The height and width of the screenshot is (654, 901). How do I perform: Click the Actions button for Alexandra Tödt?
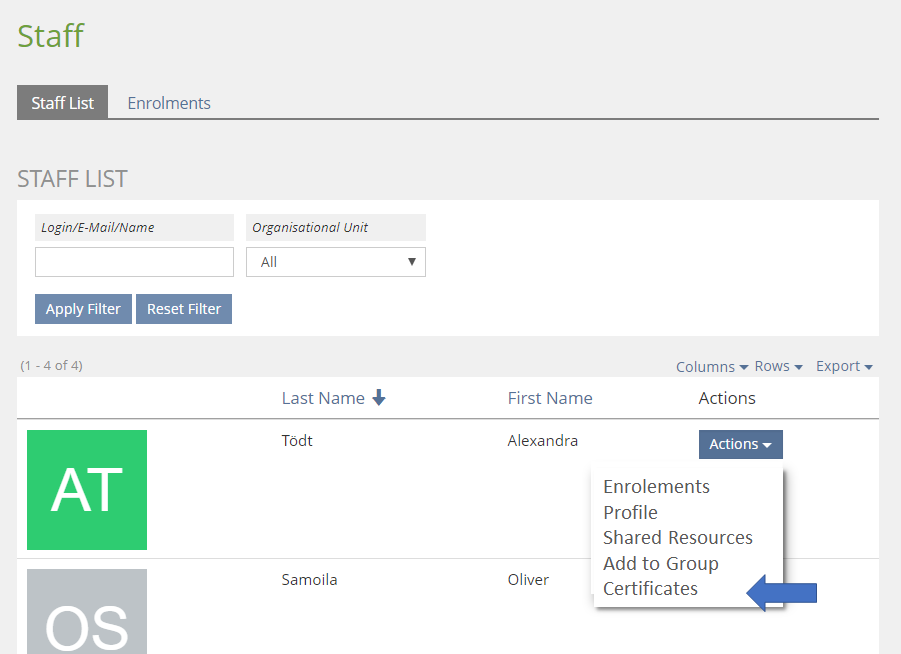point(740,444)
